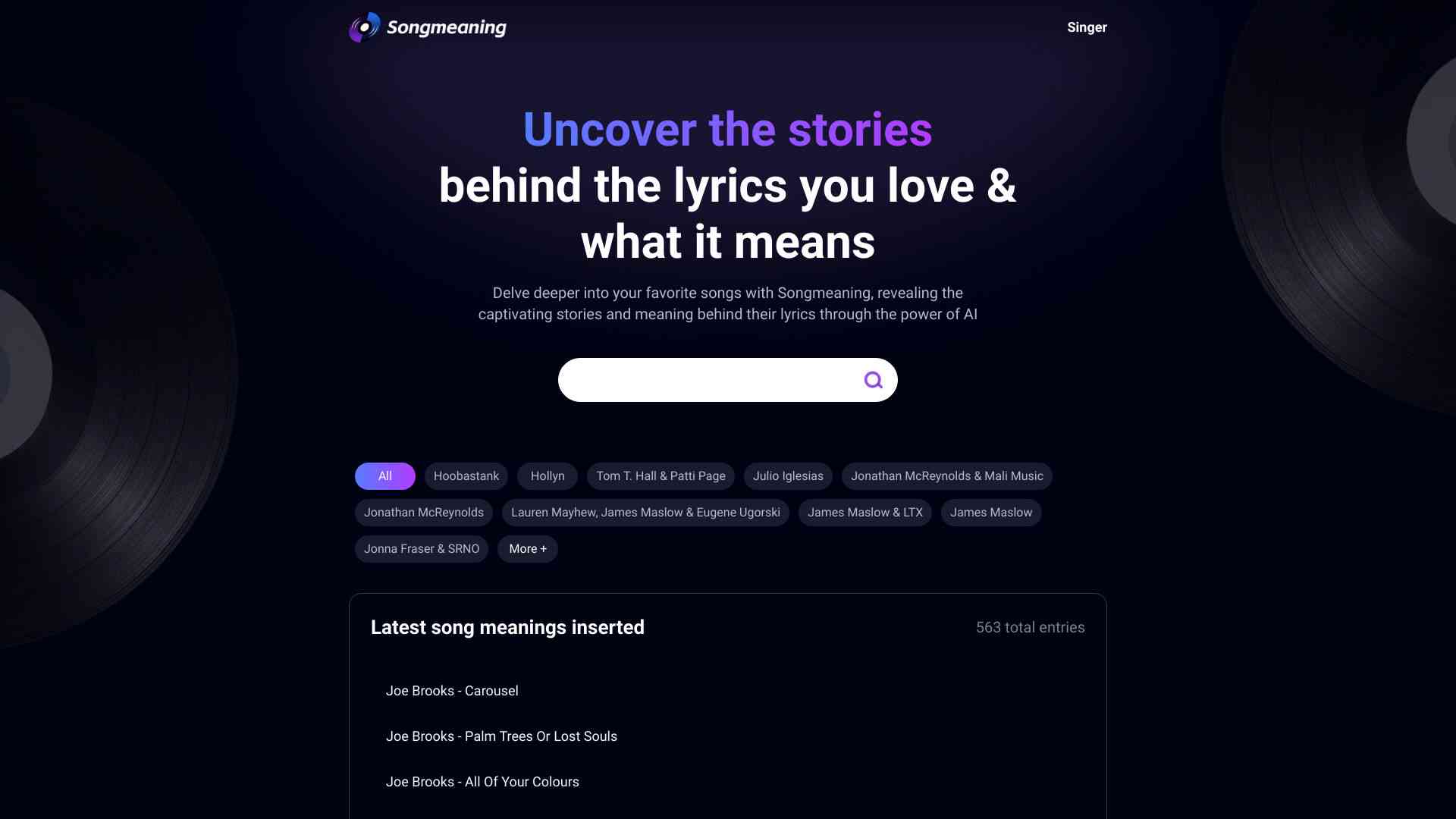Click the All filter tab
Viewport: 1456px width, 819px height.
385,476
